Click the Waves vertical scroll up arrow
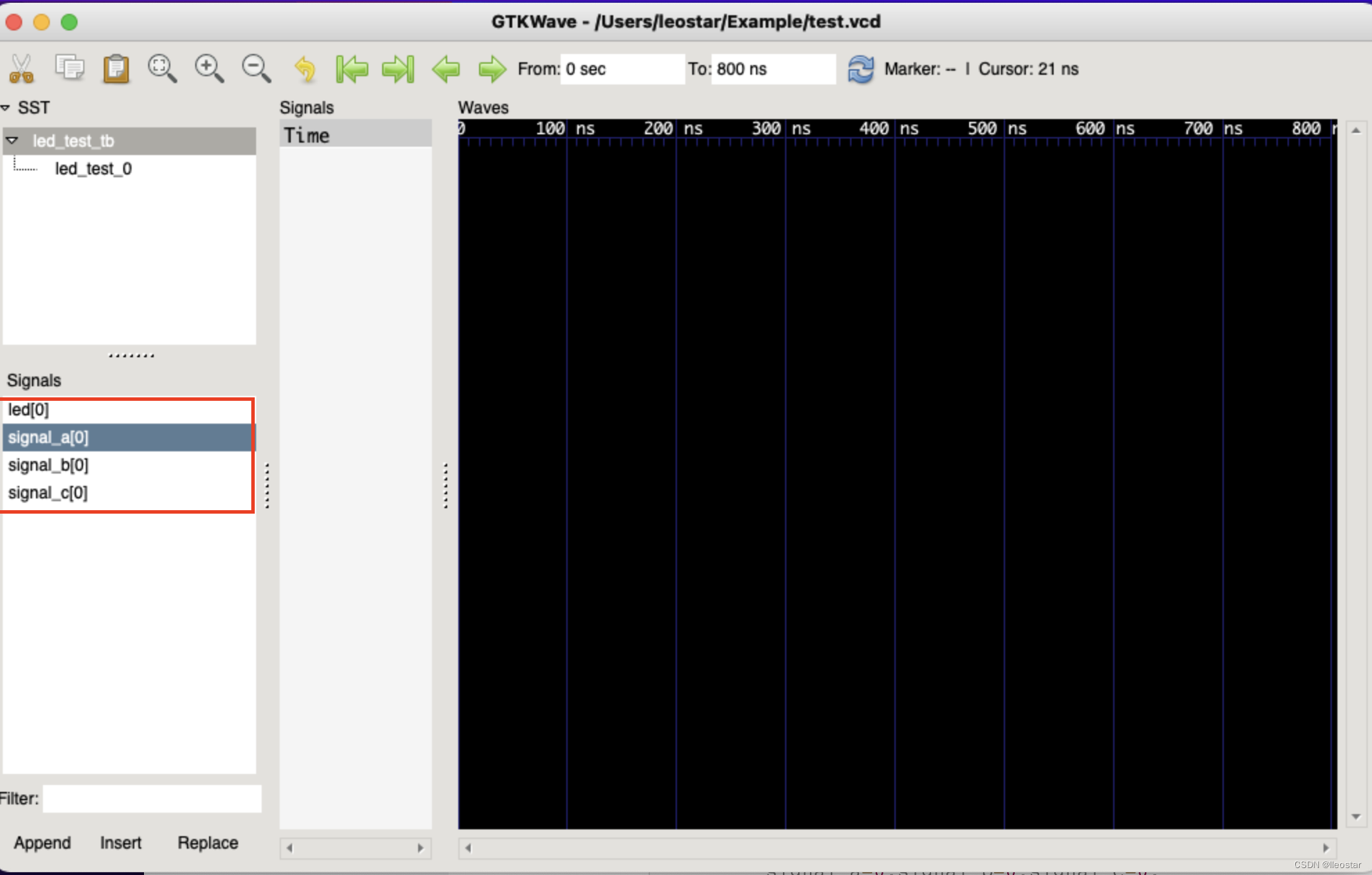 (1356, 130)
